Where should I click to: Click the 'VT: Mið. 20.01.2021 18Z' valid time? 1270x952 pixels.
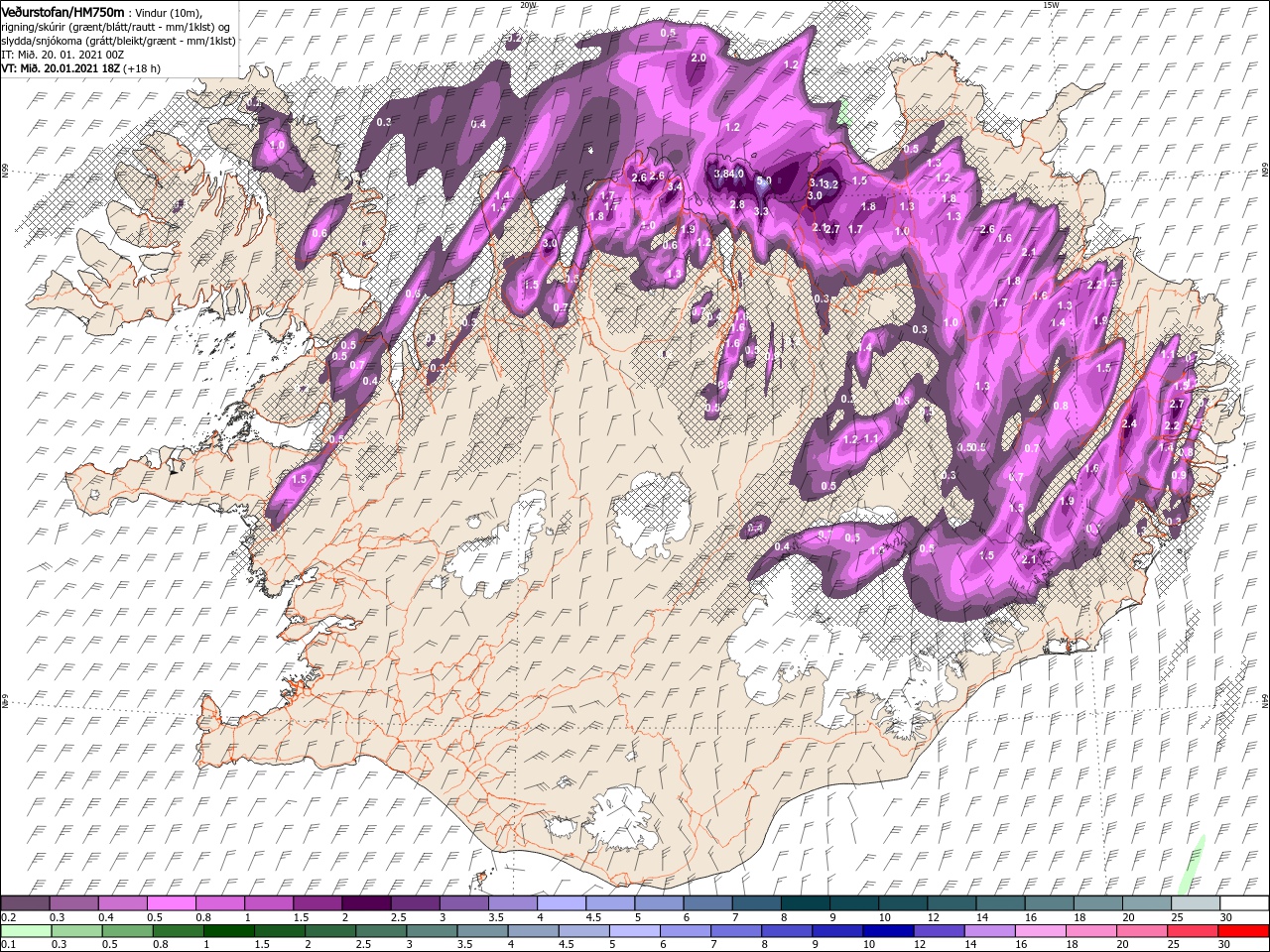pos(62,68)
